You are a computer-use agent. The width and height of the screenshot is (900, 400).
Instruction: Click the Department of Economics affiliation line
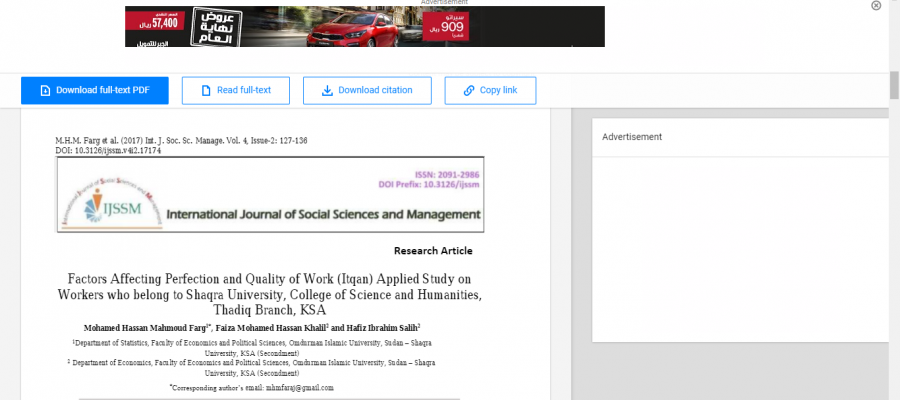(251, 368)
